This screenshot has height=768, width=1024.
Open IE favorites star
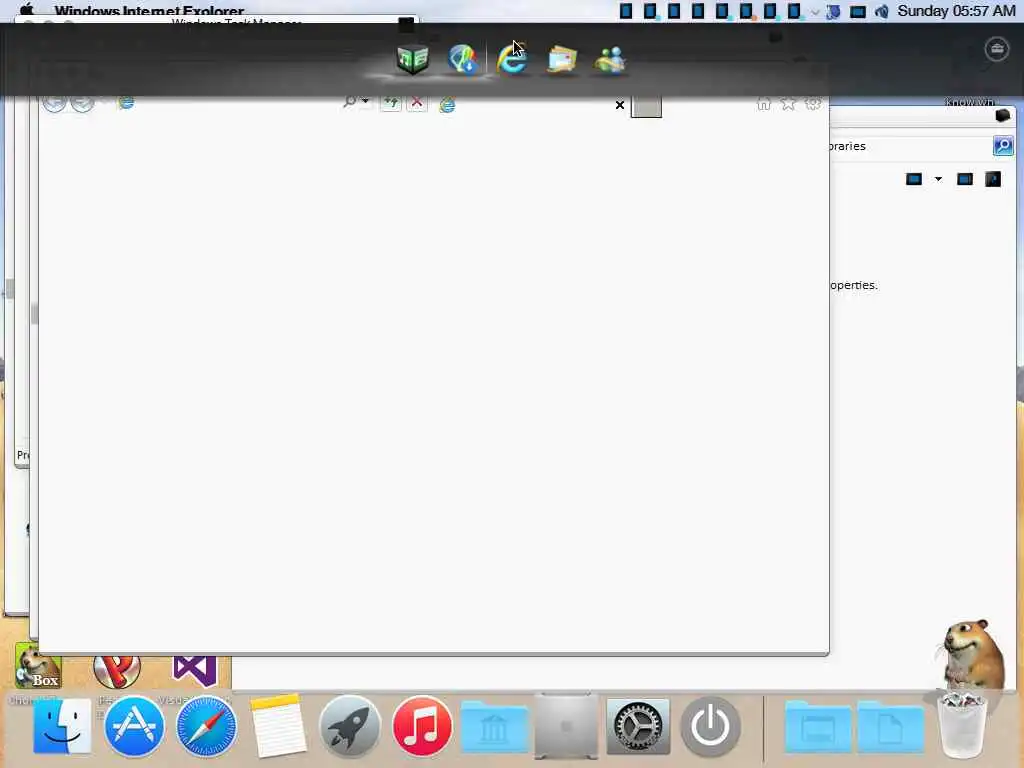point(788,103)
